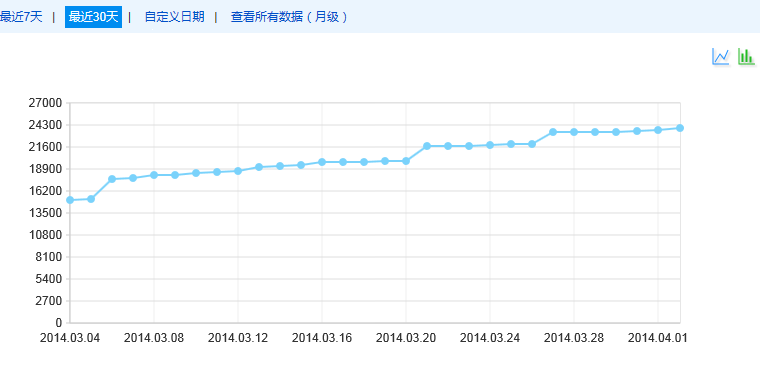Click the data point at 2014.03.04
Viewport: 762px width, 371px height.
pos(70,200)
